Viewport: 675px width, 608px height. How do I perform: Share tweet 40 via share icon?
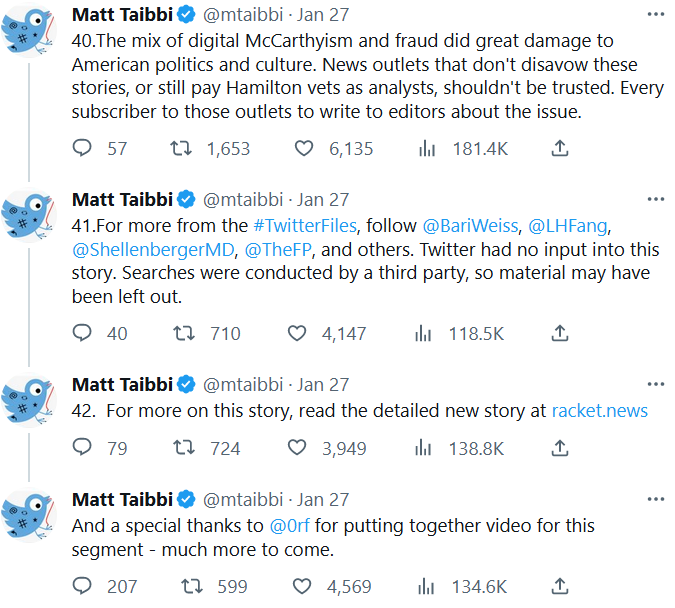[x=560, y=149]
